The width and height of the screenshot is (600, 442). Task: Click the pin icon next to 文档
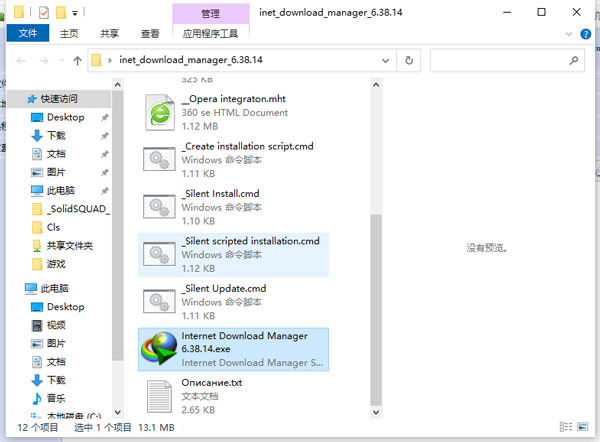(105, 154)
